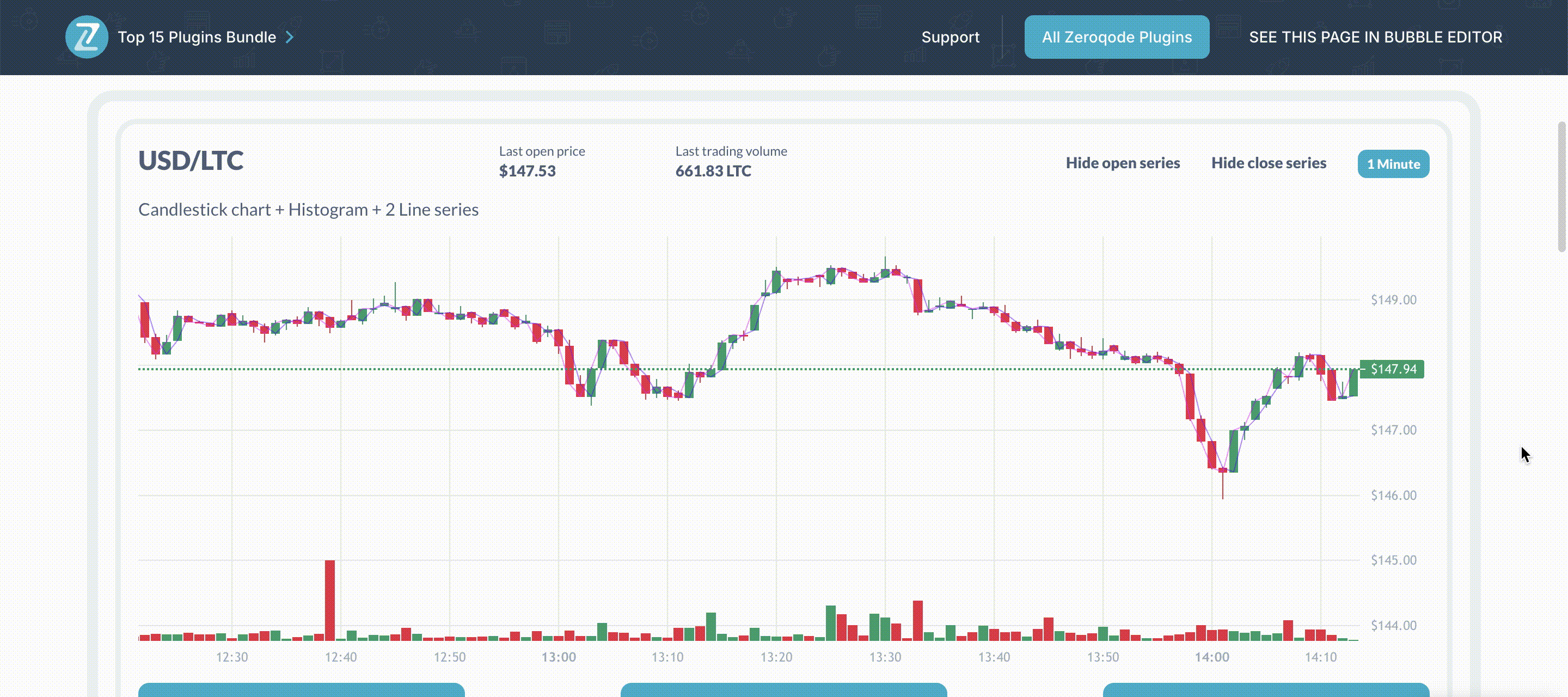This screenshot has width=1568, height=697.
Task: Toggle Hide close series
Action: point(1269,162)
